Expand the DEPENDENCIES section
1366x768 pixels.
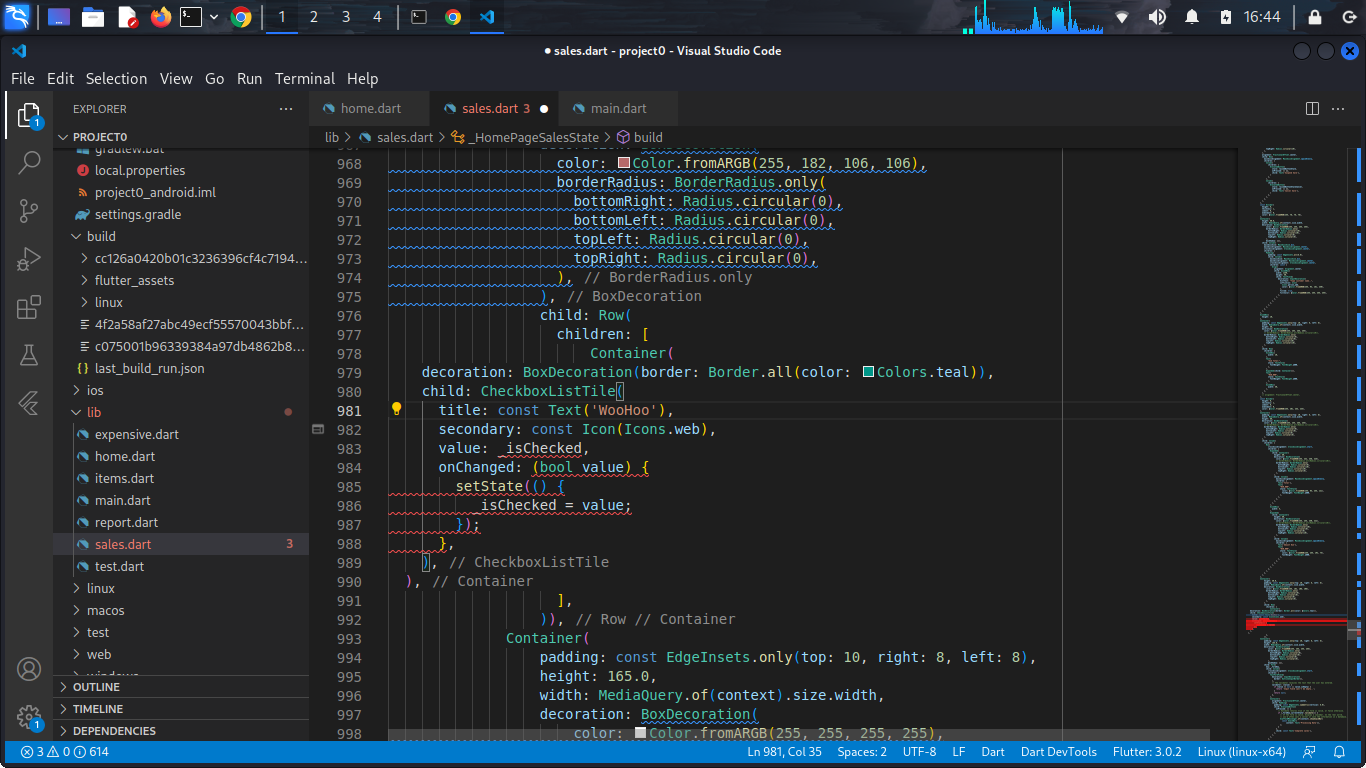click(x=181, y=731)
